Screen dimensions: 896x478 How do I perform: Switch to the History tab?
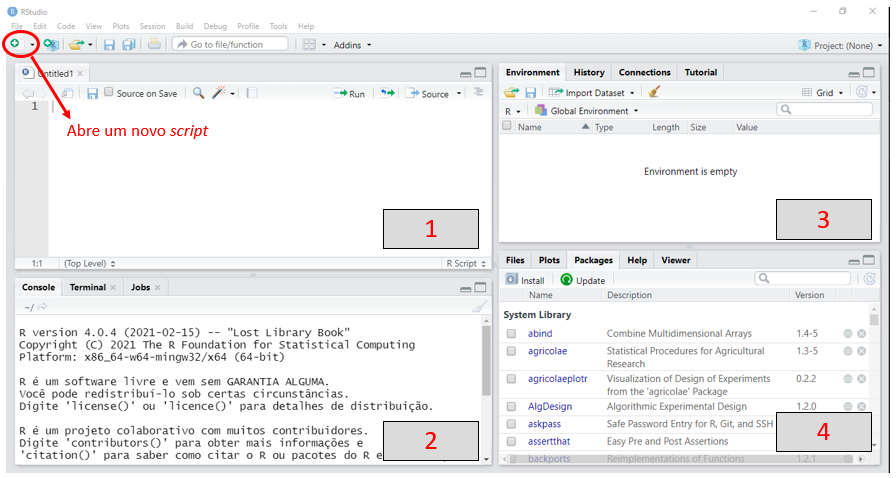[589, 72]
